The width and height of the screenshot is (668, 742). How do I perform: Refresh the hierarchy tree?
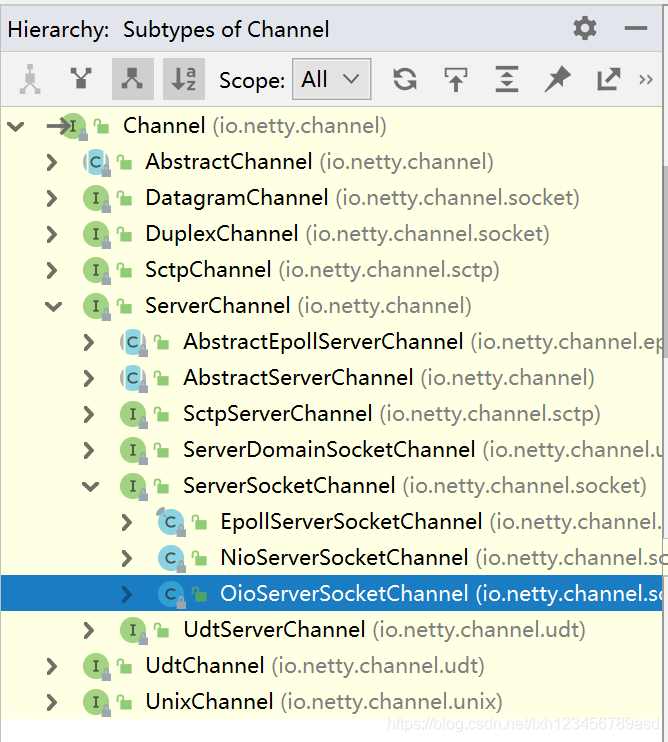click(405, 79)
